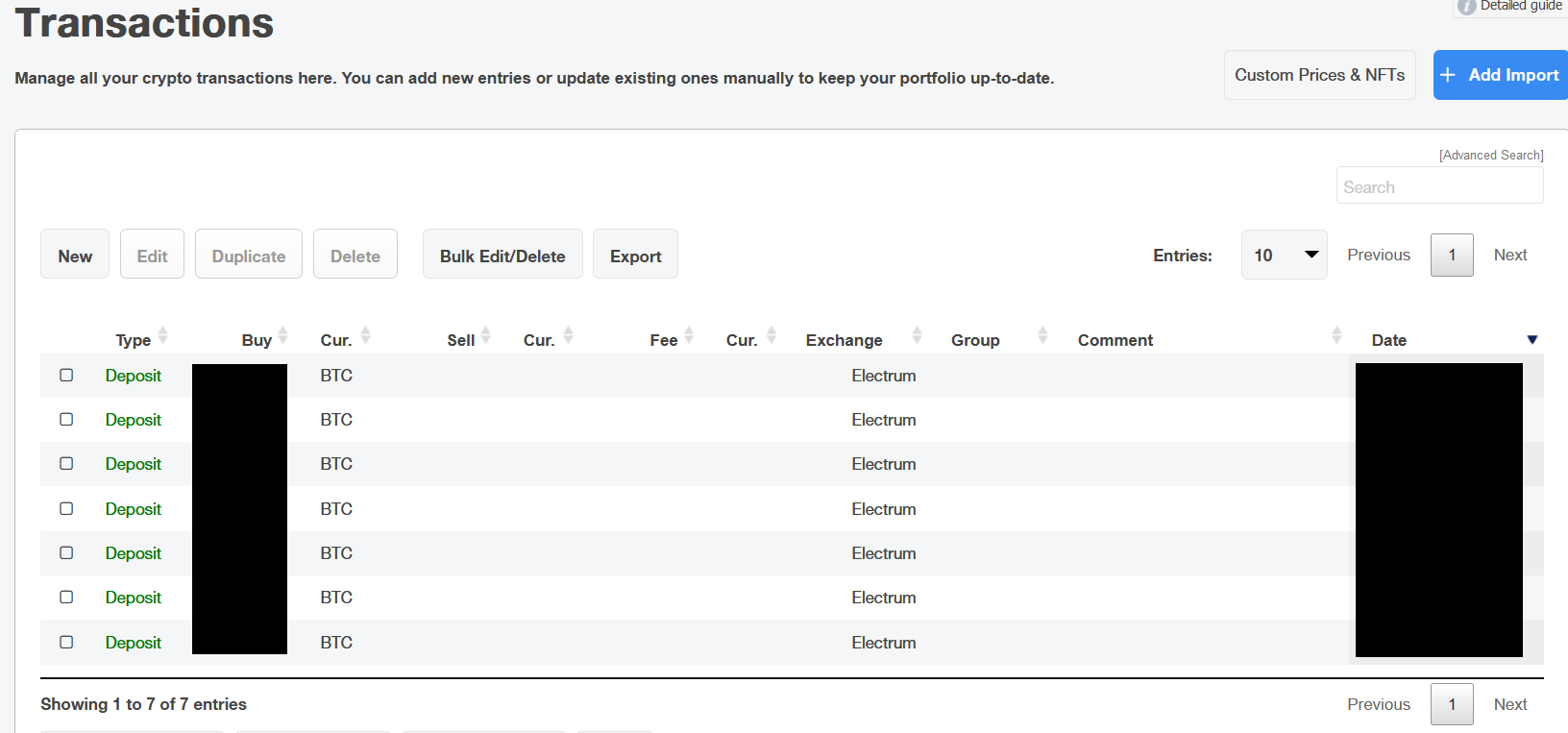1568x733 pixels.
Task: Sort by the Exchange column arrows
Action: click(917, 335)
